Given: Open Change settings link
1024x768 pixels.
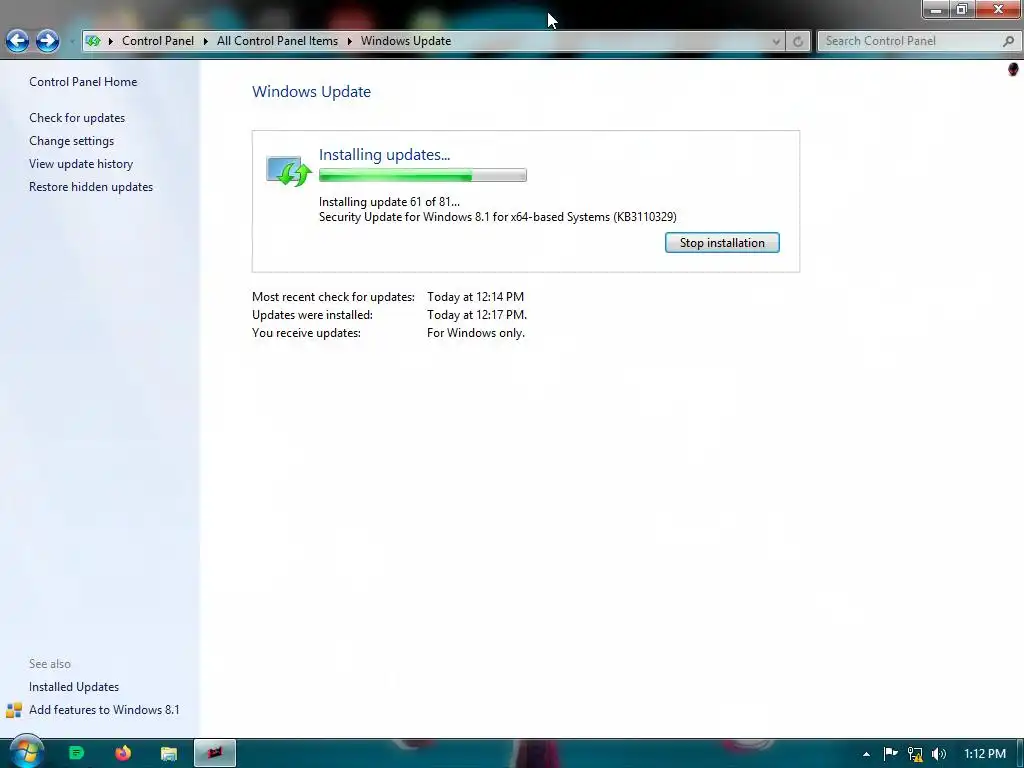Looking at the screenshot, I should (x=71, y=140).
